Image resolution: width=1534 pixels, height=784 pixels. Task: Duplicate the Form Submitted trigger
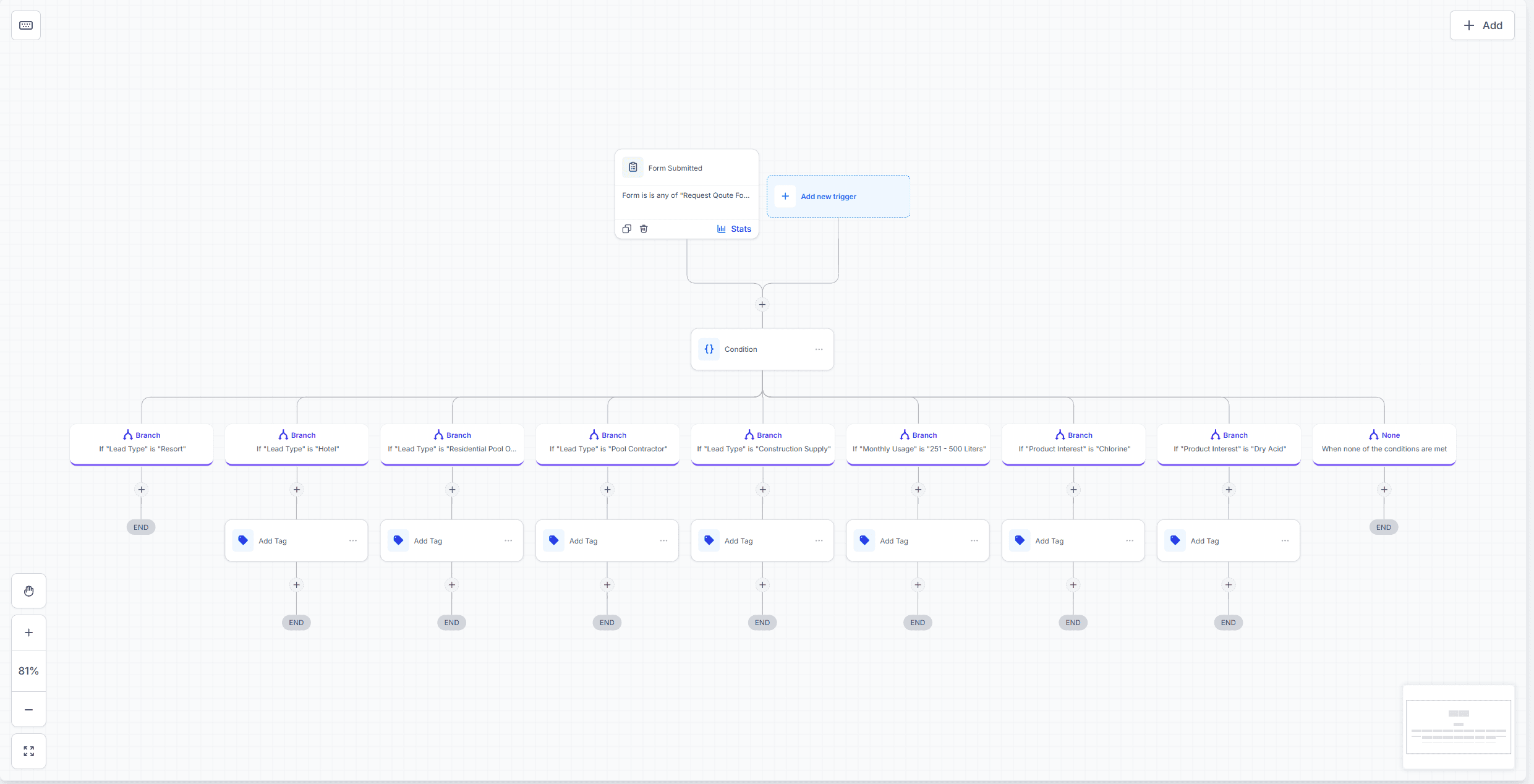[627, 229]
